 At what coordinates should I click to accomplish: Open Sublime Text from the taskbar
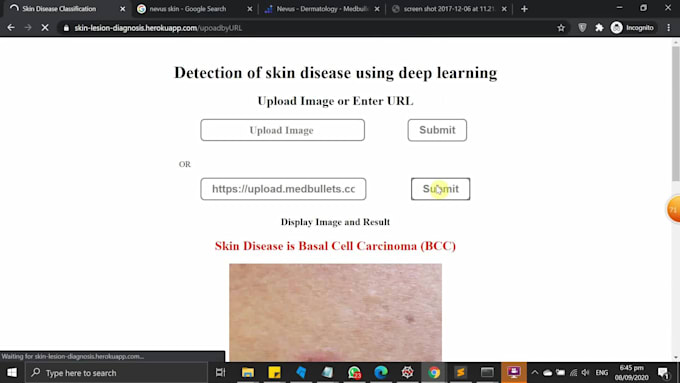(461, 373)
